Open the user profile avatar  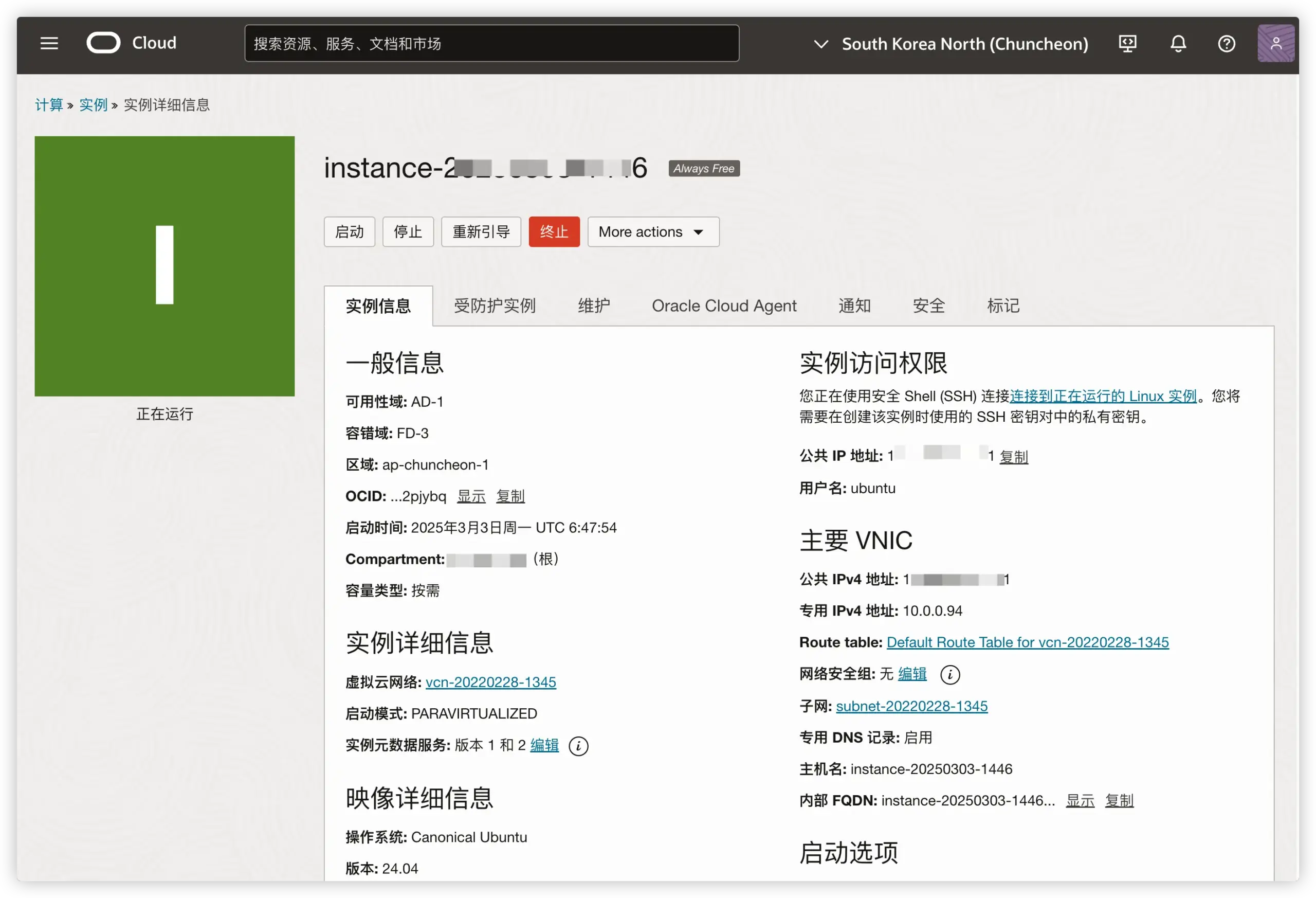click(x=1275, y=44)
